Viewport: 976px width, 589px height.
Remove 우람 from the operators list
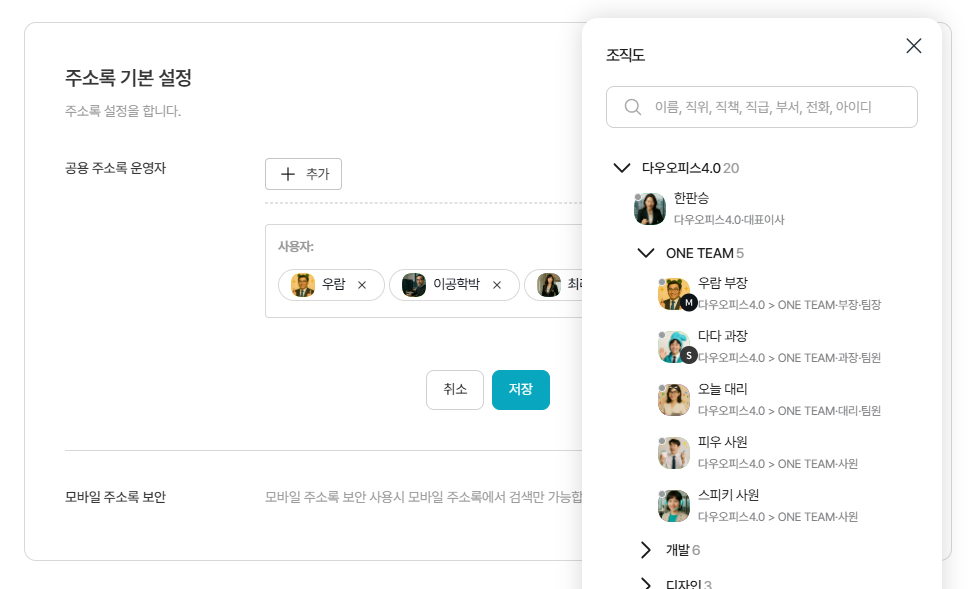(362, 285)
